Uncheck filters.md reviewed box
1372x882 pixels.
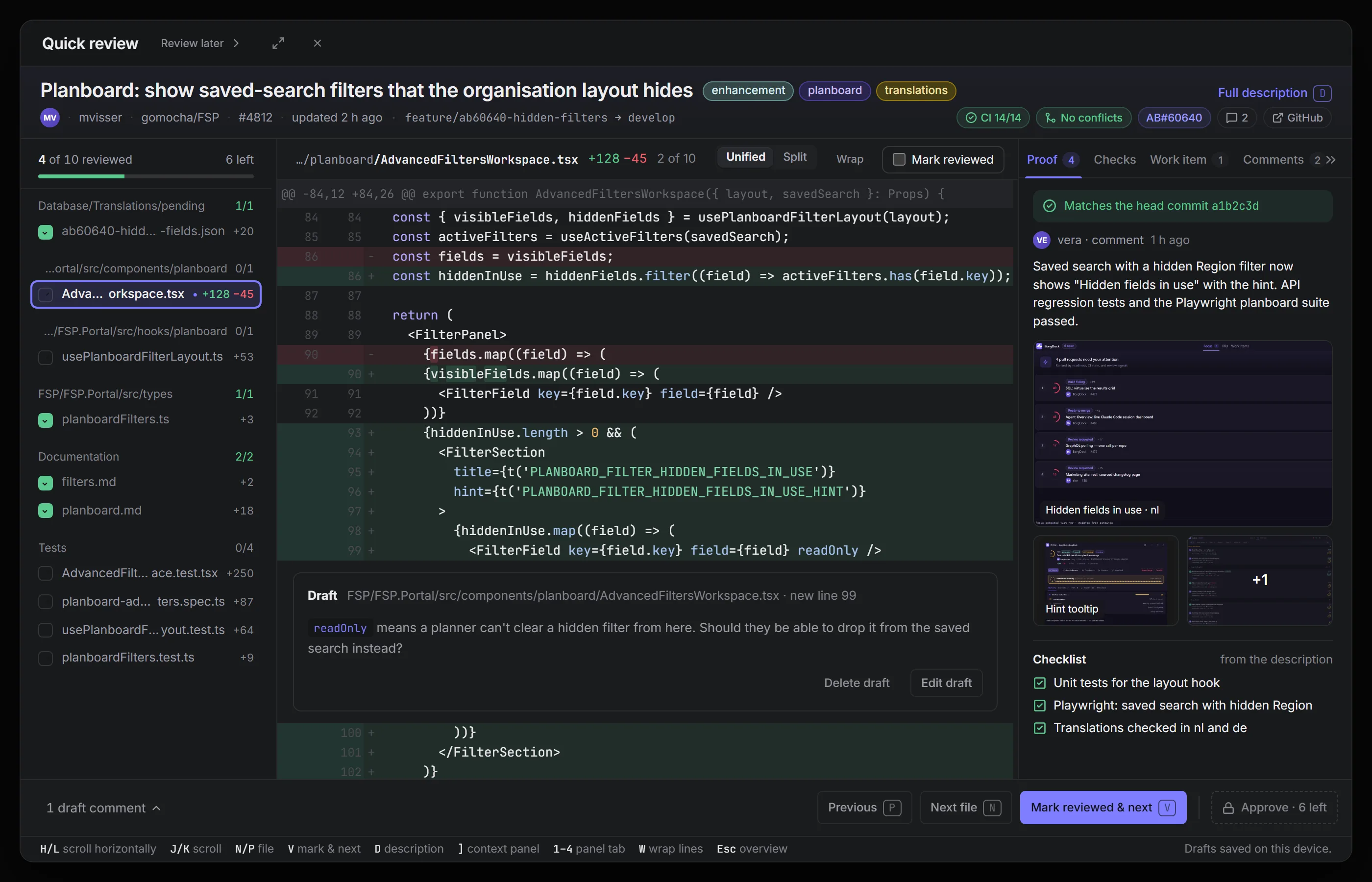pos(46,483)
